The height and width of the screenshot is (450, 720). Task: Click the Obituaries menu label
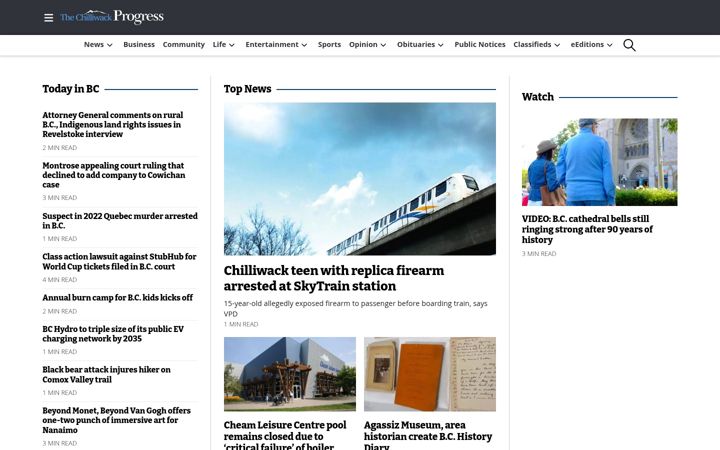click(416, 45)
